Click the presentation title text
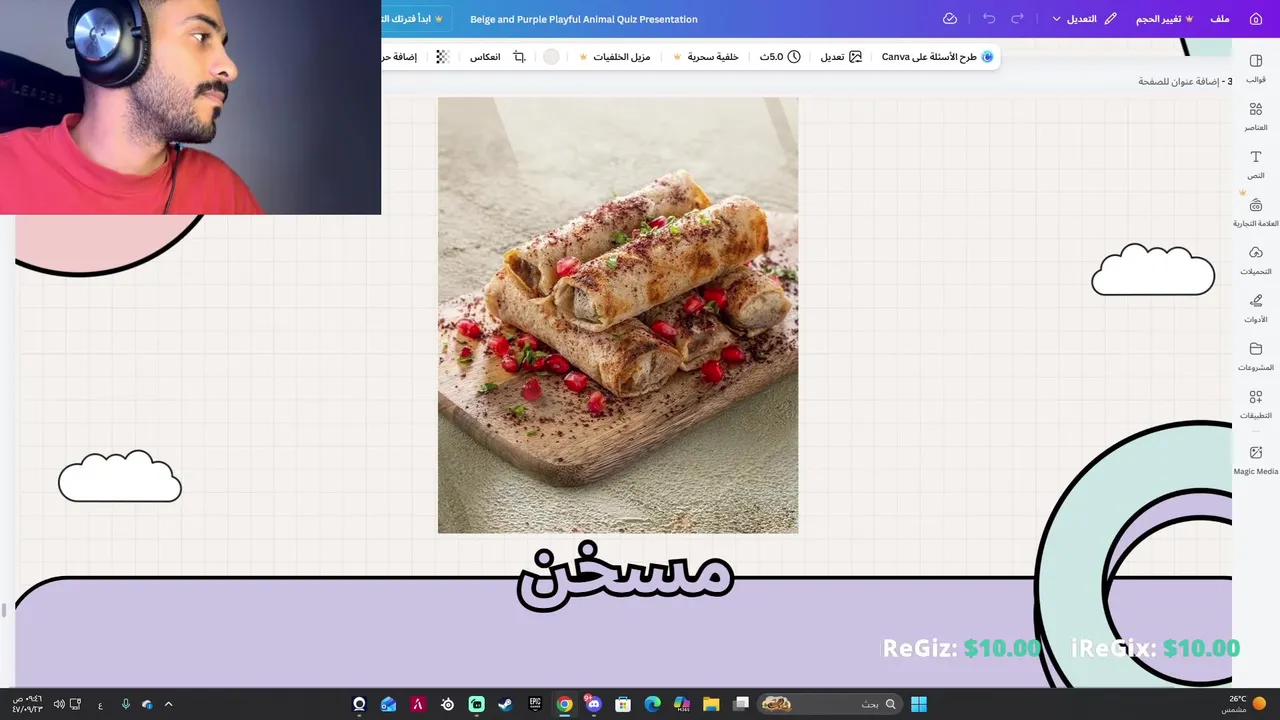 584,19
